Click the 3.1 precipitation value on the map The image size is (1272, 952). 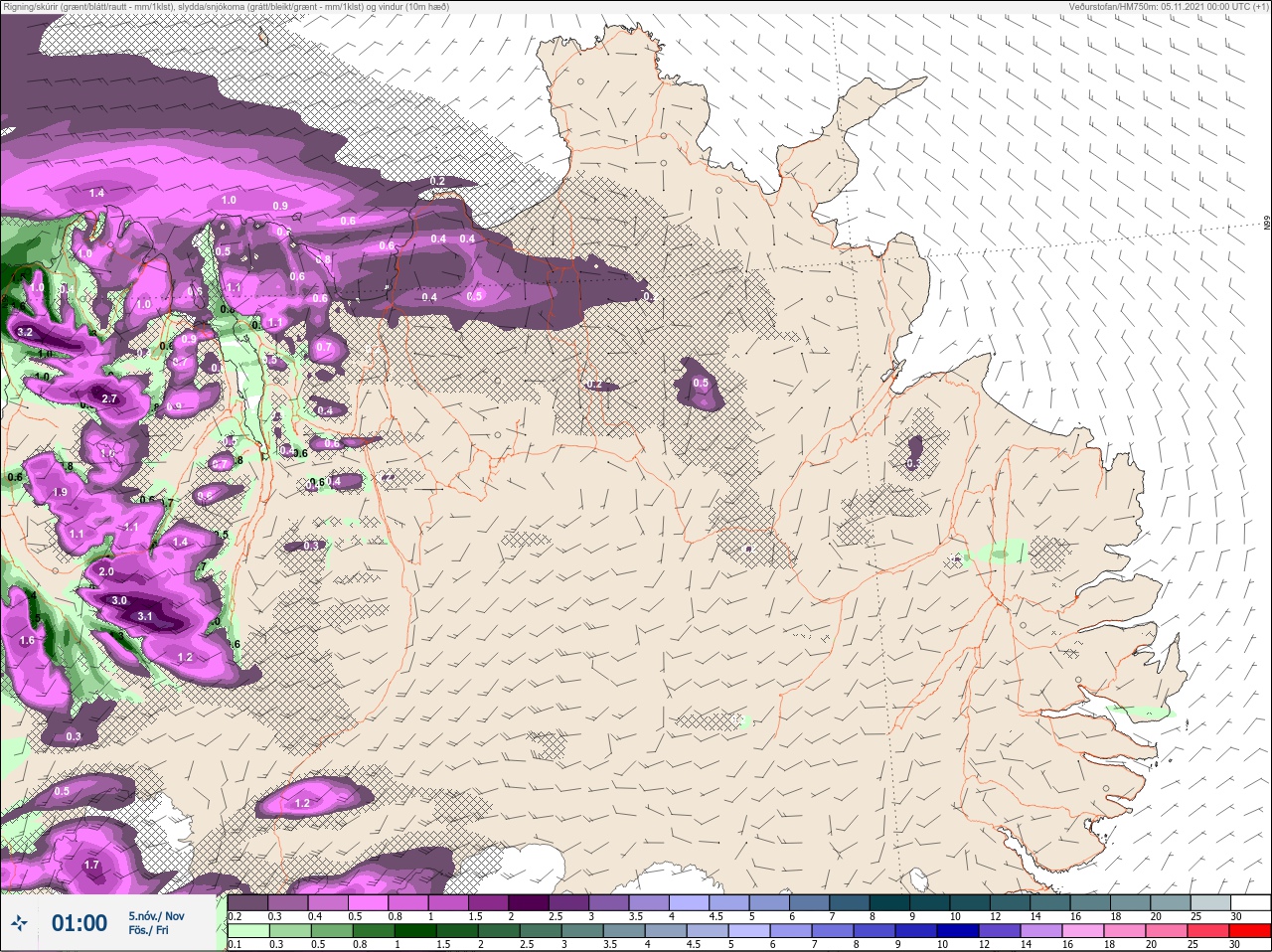tap(145, 616)
